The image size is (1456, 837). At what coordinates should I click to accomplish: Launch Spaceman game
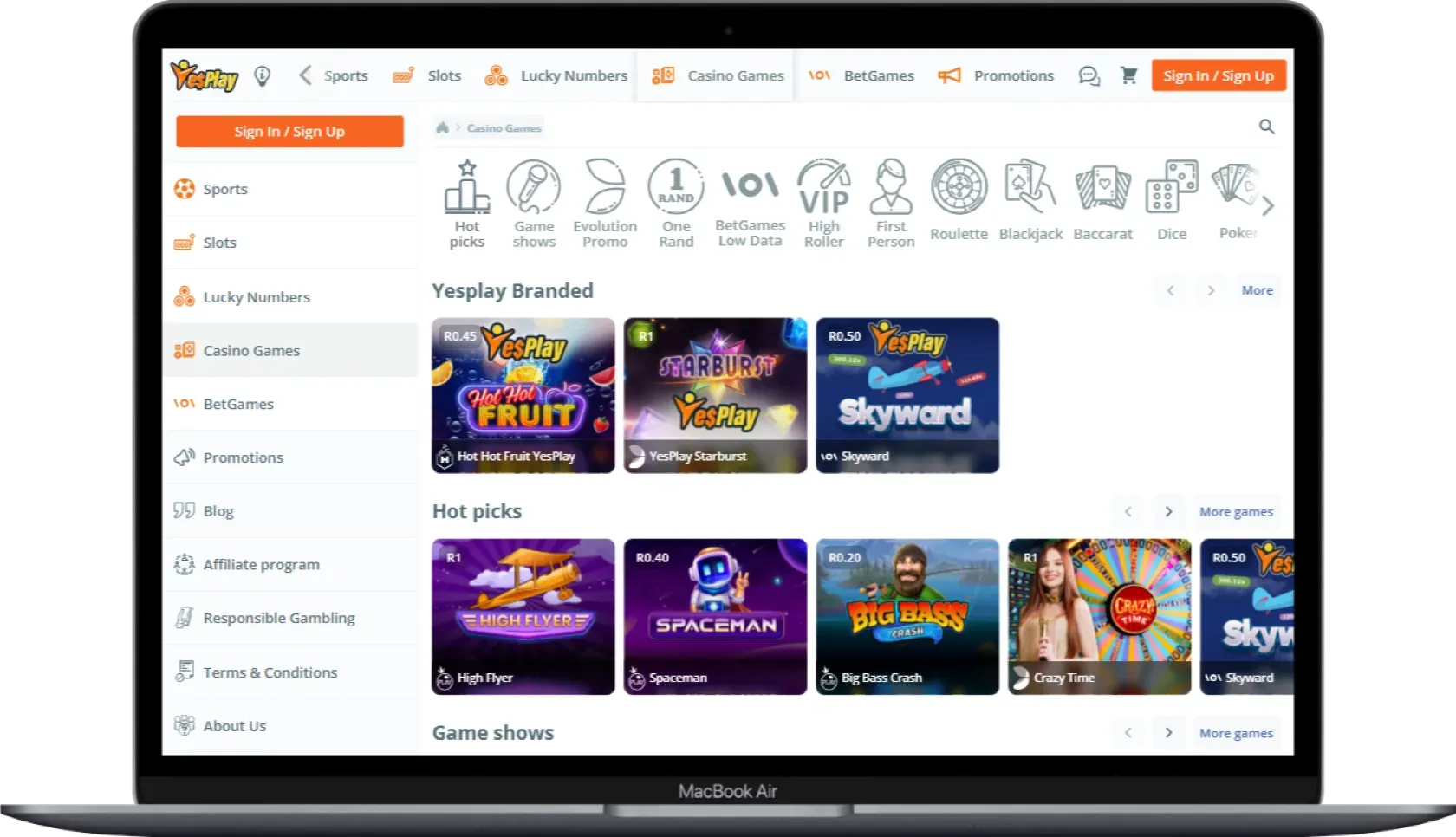coord(715,617)
